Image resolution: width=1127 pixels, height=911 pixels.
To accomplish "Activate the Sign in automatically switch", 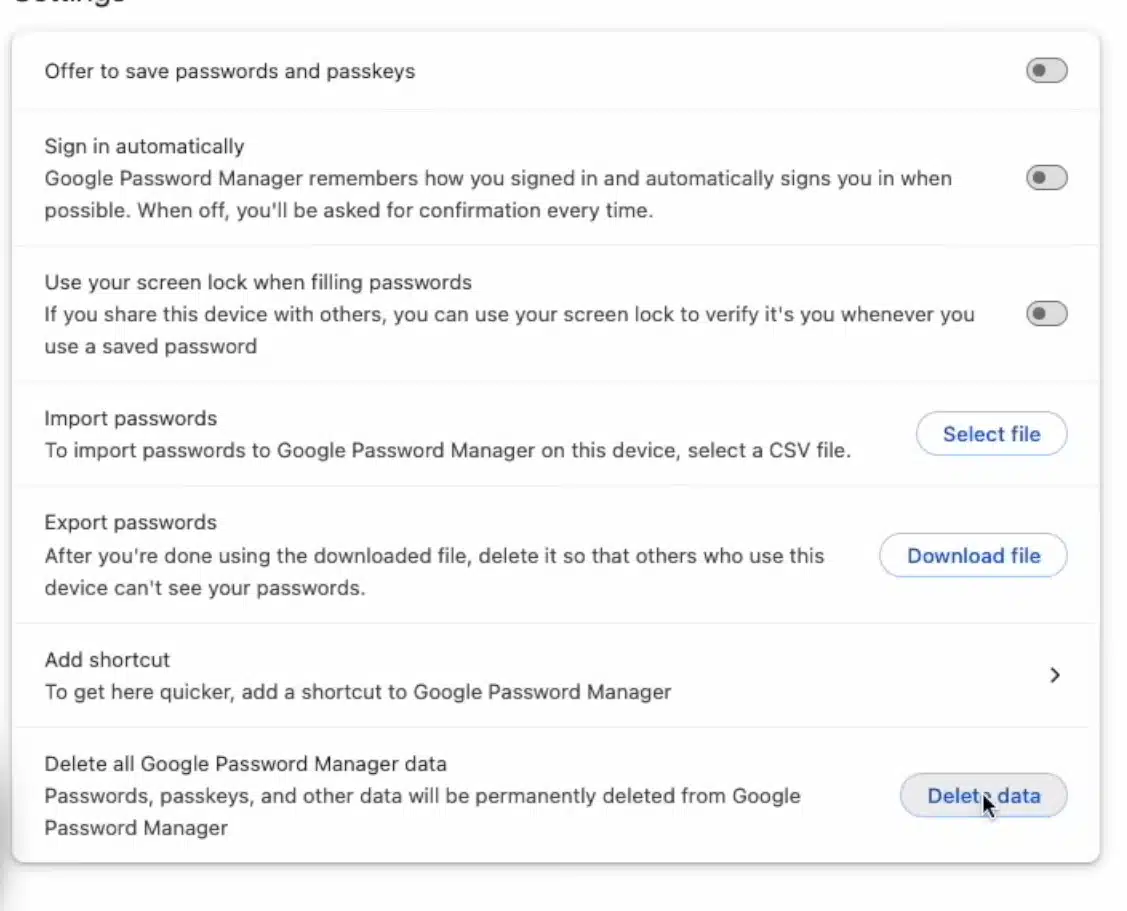I will pyautogui.click(x=1046, y=177).
